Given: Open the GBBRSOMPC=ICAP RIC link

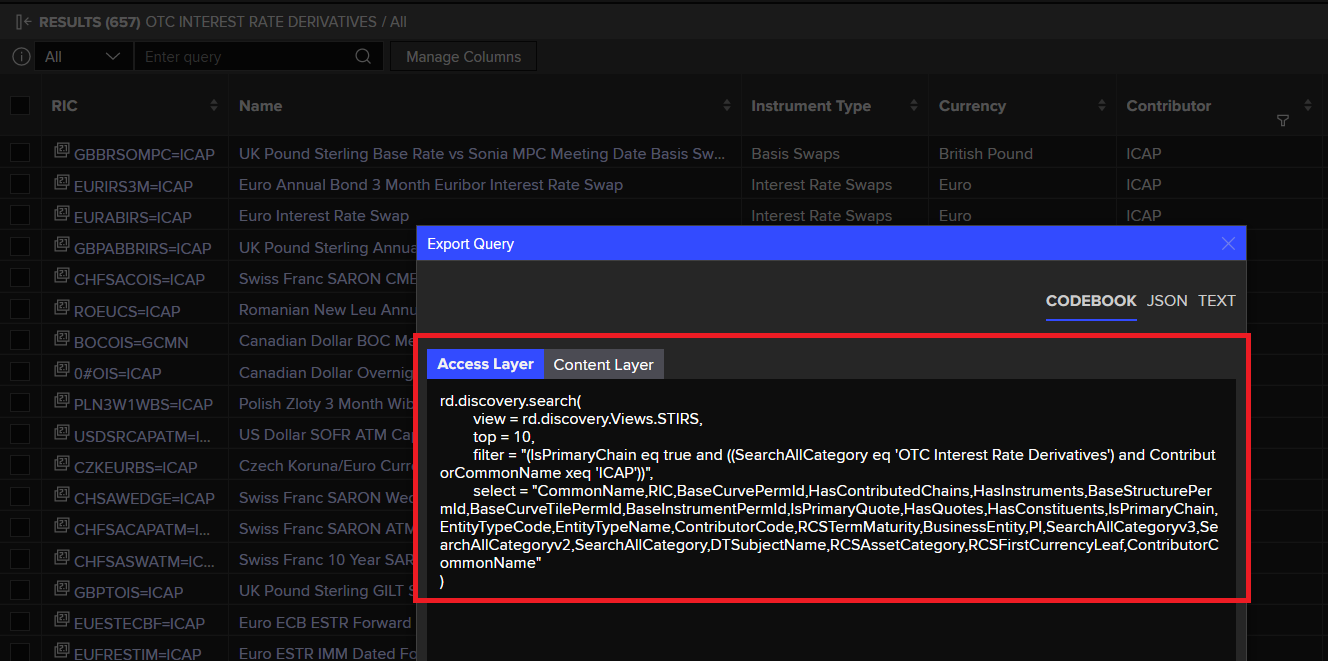Looking at the screenshot, I should coord(144,154).
